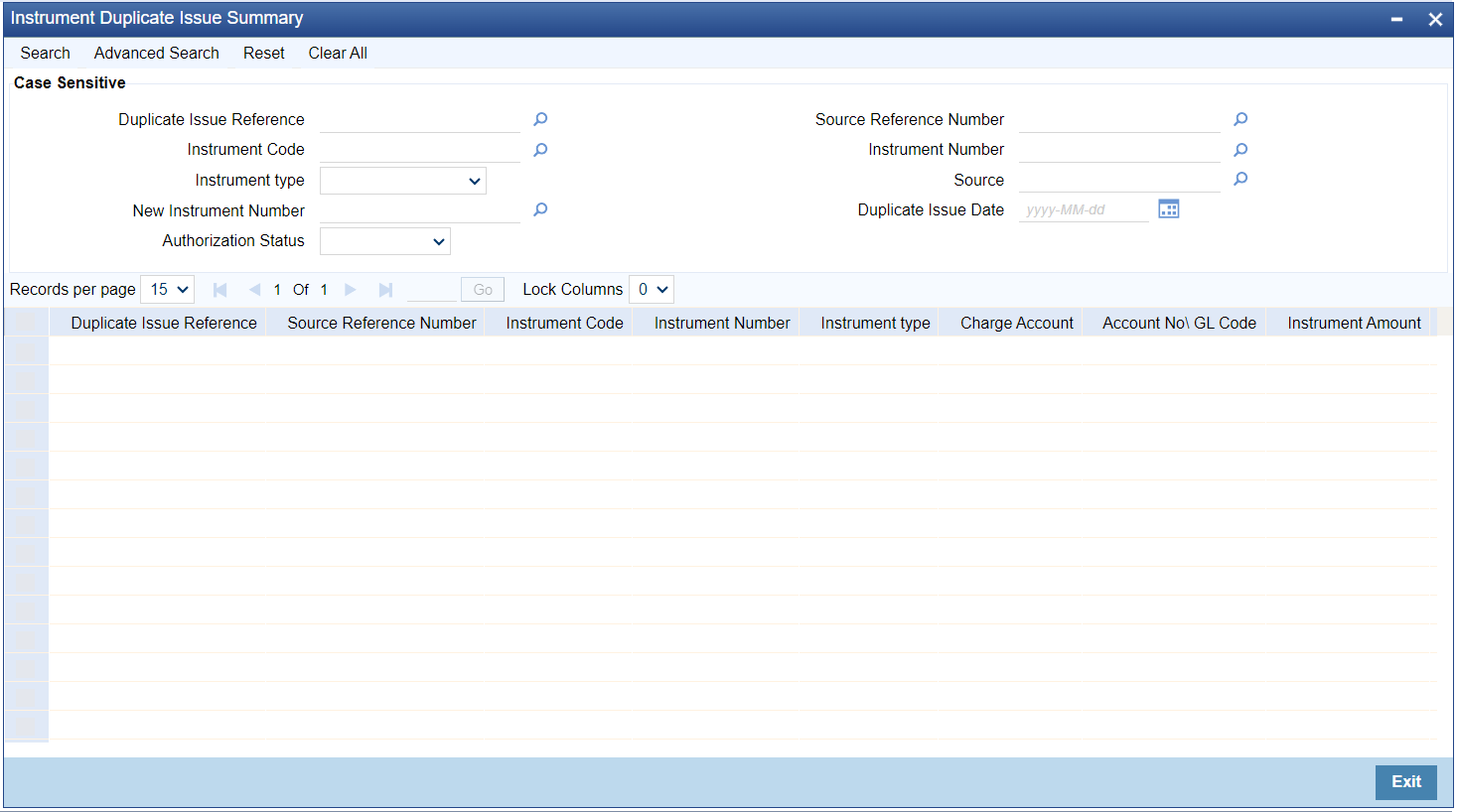Open lookup for Instrument Number field
Viewport: 1458px width, 812px height.
coord(1240,150)
